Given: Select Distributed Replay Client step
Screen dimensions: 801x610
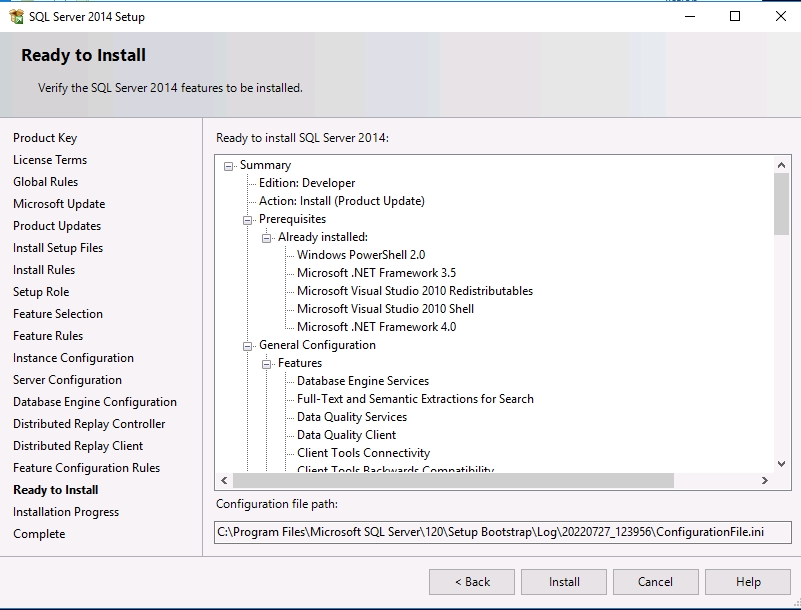Looking at the screenshot, I should pyautogui.click(x=78, y=445).
